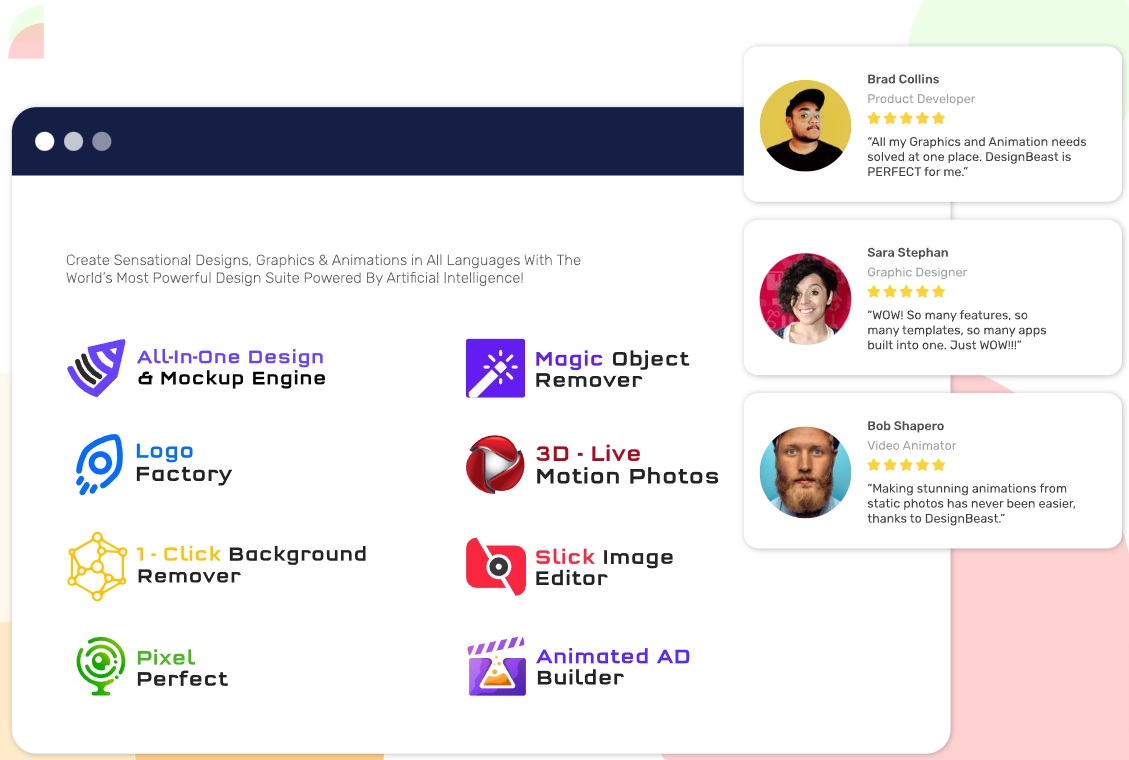This screenshot has width=1129, height=760.
Task: Click the Logo Factory rocket icon
Action: pyautogui.click(x=98, y=464)
